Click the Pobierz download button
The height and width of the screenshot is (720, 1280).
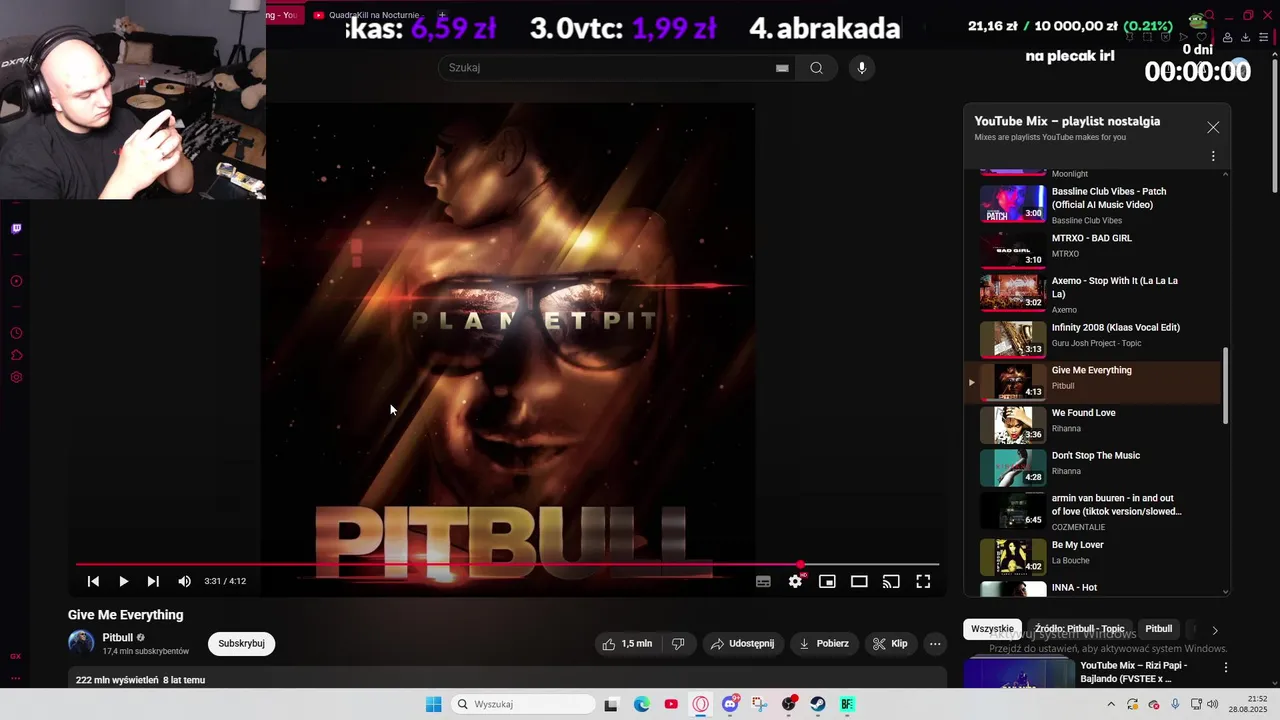pos(824,644)
